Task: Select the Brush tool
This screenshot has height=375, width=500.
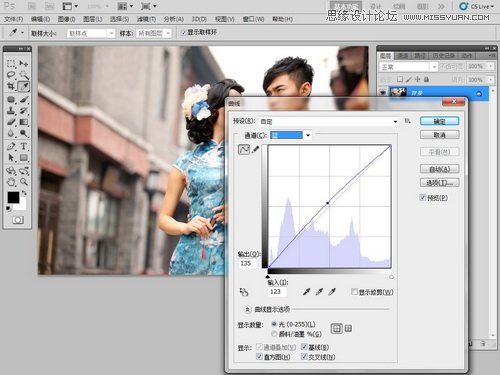Action: coord(24,99)
